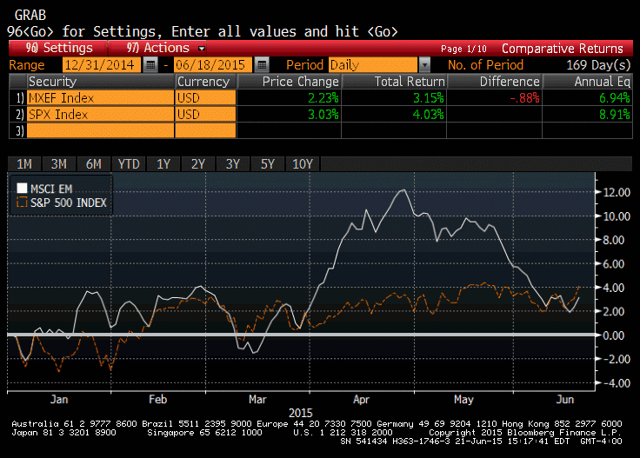Click the Page 1/10 indicator

(x=464, y=49)
